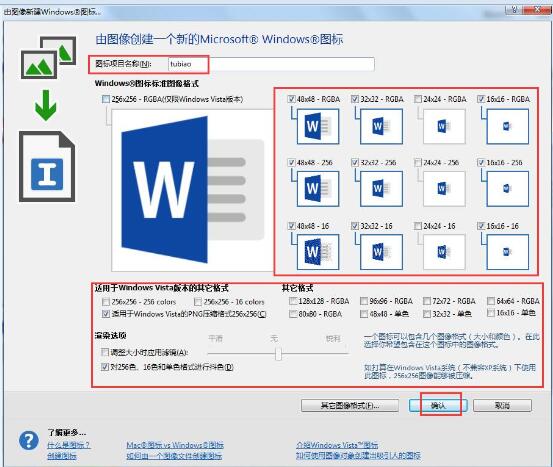The height and width of the screenshot is (467, 553).
Task: Click the green pictures illustration icon
Action: pyautogui.click(x=48, y=57)
